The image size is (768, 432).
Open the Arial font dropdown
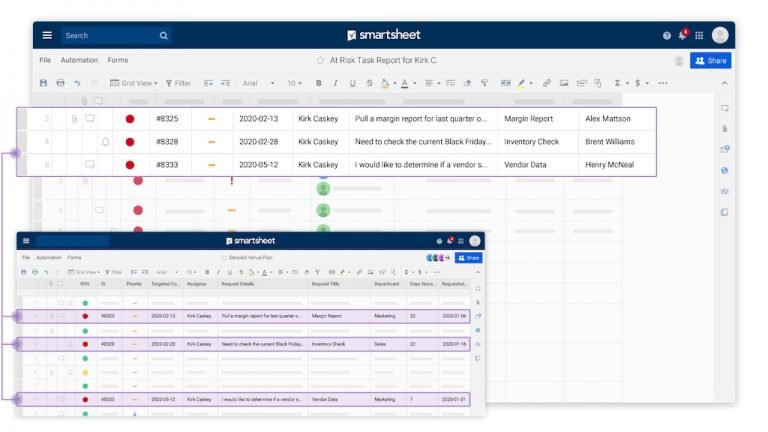click(259, 83)
